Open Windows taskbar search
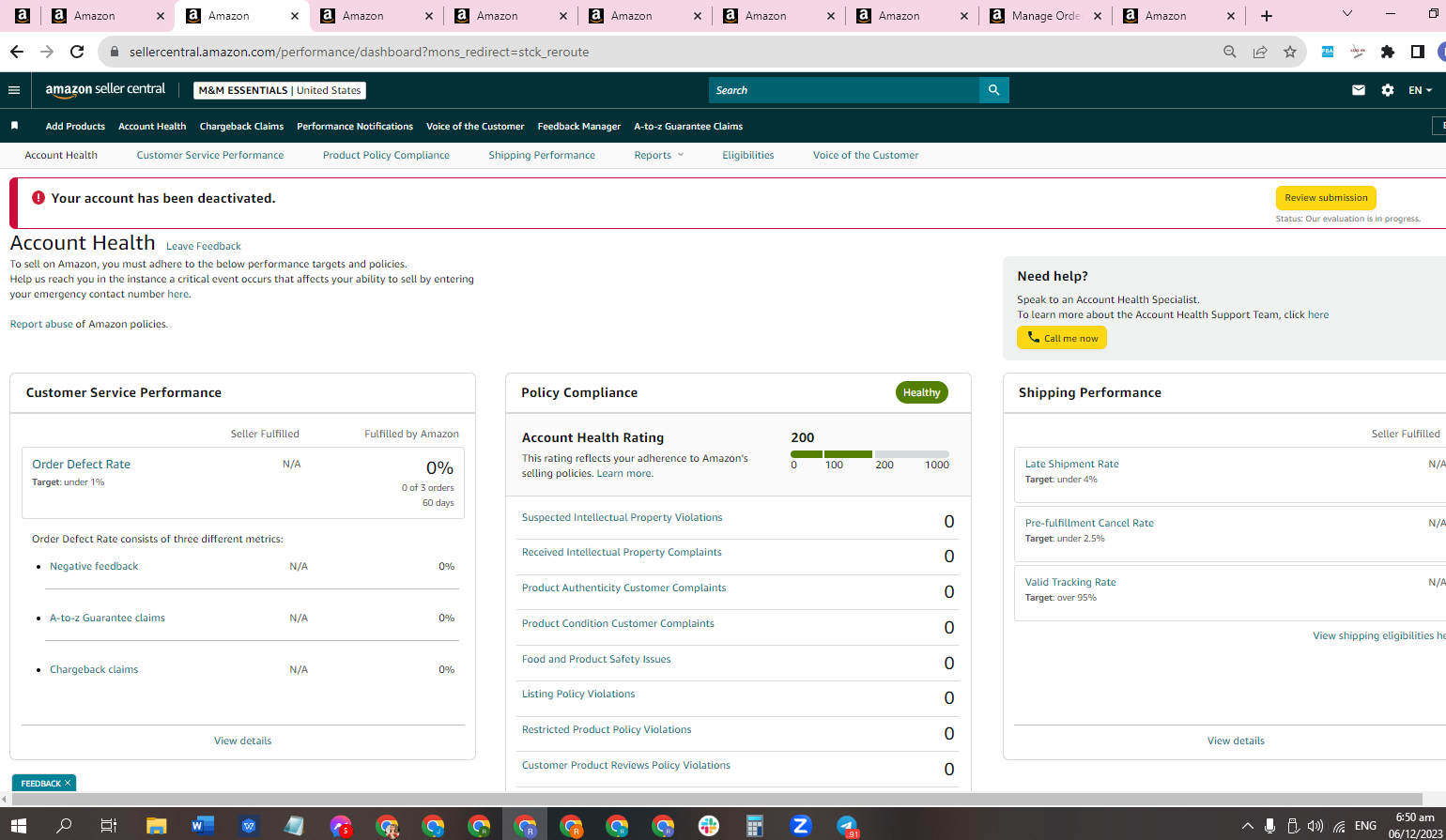The width and height of the screenshot is (1446, 840). (x=64, y=826)
